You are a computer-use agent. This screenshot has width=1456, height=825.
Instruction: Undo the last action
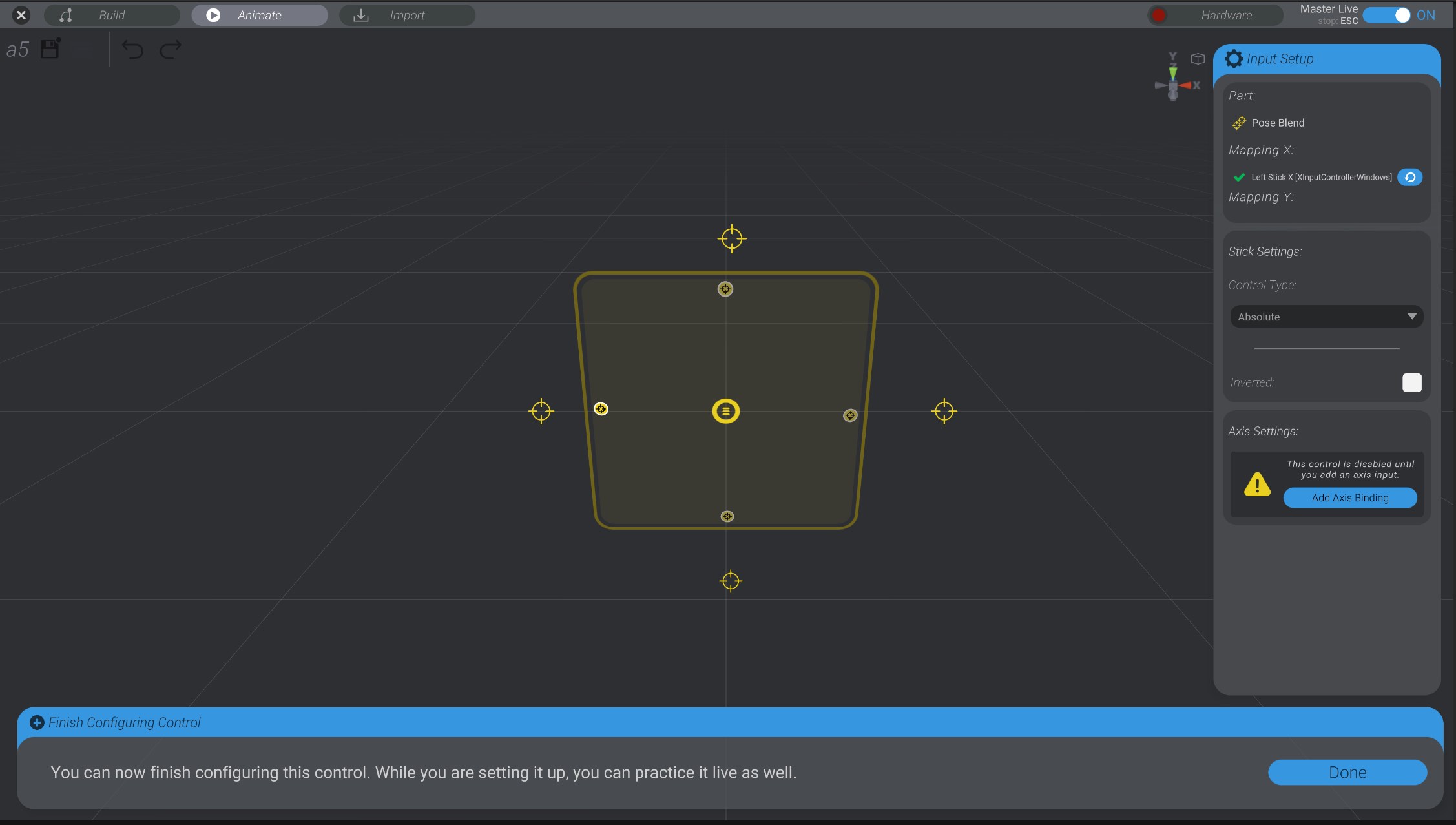(x=133, y=50)
